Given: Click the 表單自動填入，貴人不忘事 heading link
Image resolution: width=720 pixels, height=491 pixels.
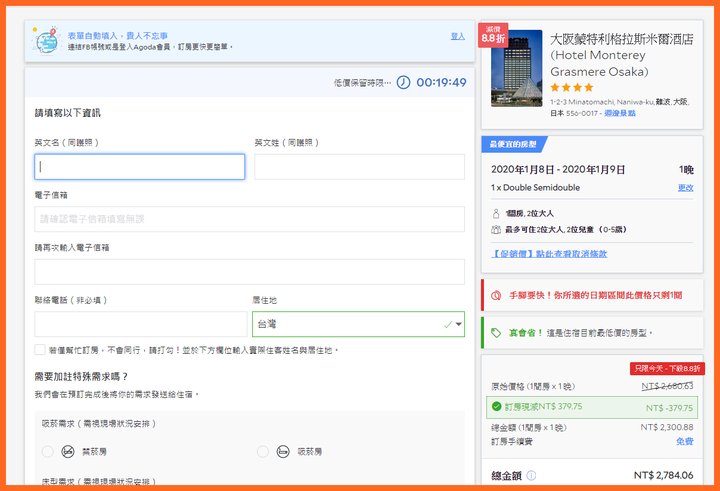Looking at the screenshot, I should click(x=118, y=36).
